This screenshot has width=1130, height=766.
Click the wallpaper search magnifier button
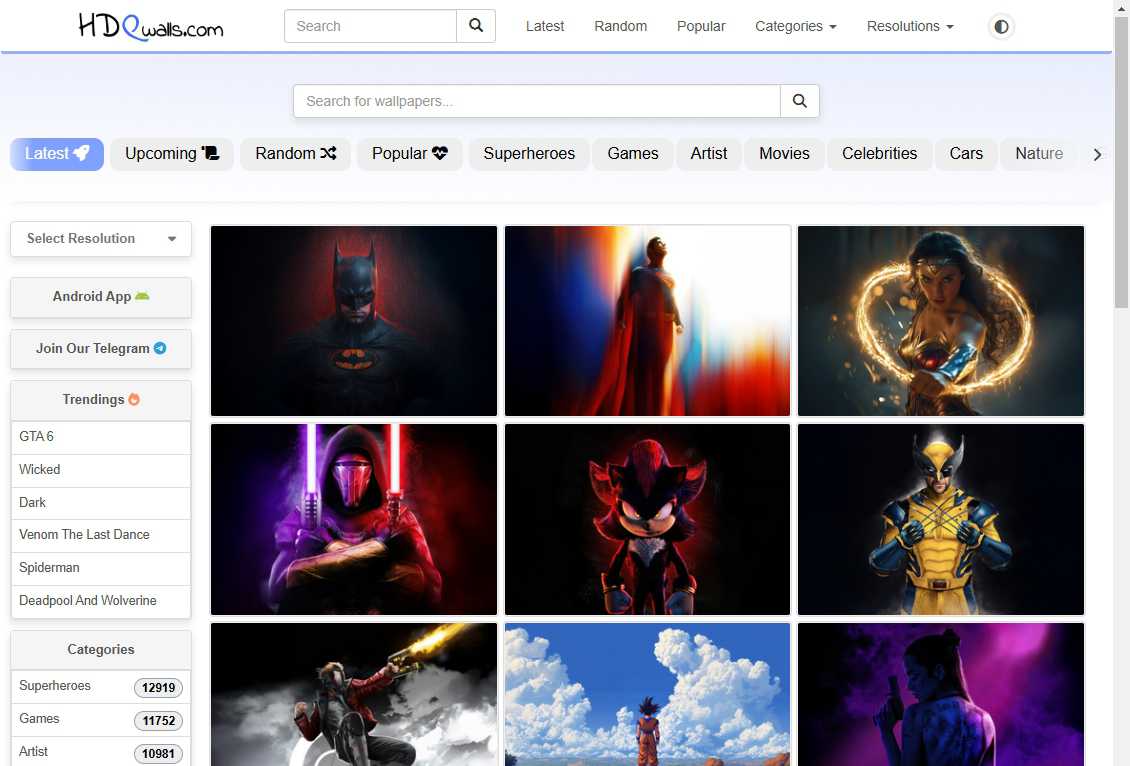(799, 101)
